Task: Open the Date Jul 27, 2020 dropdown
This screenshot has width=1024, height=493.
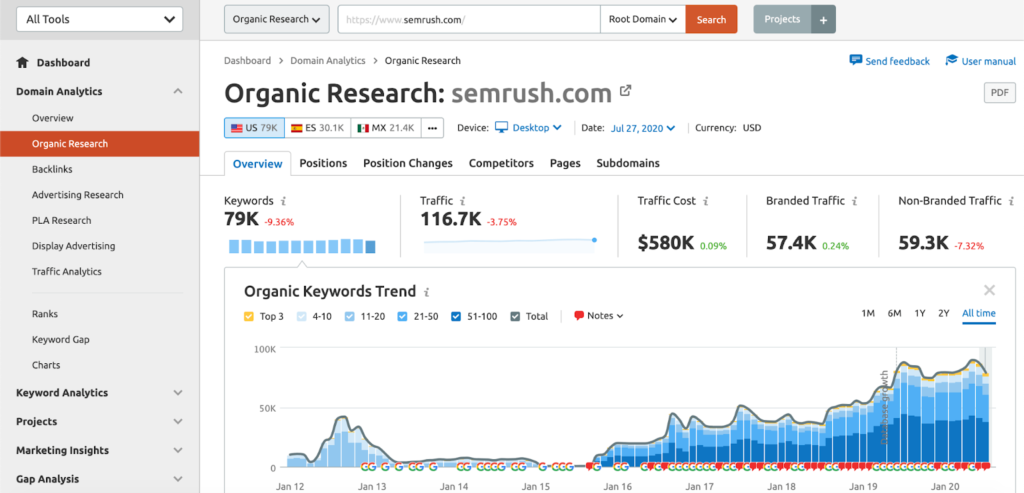Action: pos(643,128)
